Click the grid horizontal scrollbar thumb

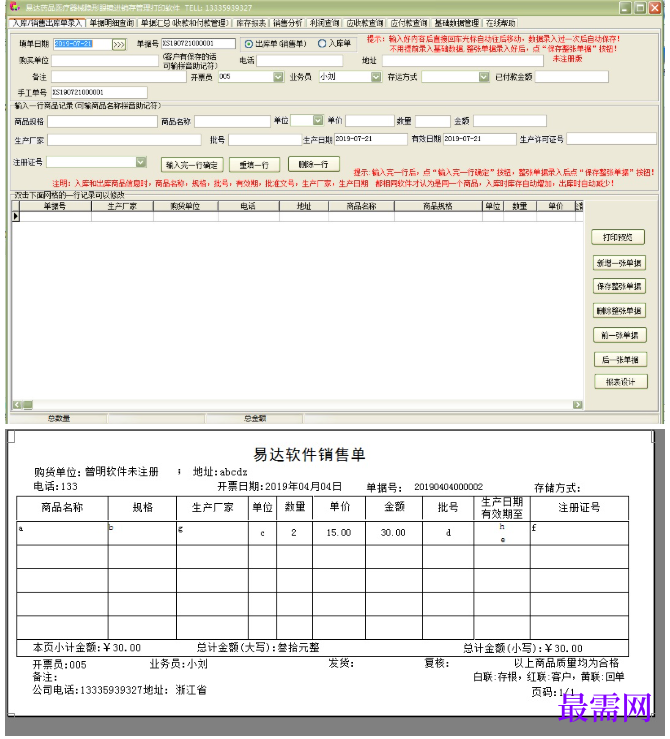(x=28, y=405)
